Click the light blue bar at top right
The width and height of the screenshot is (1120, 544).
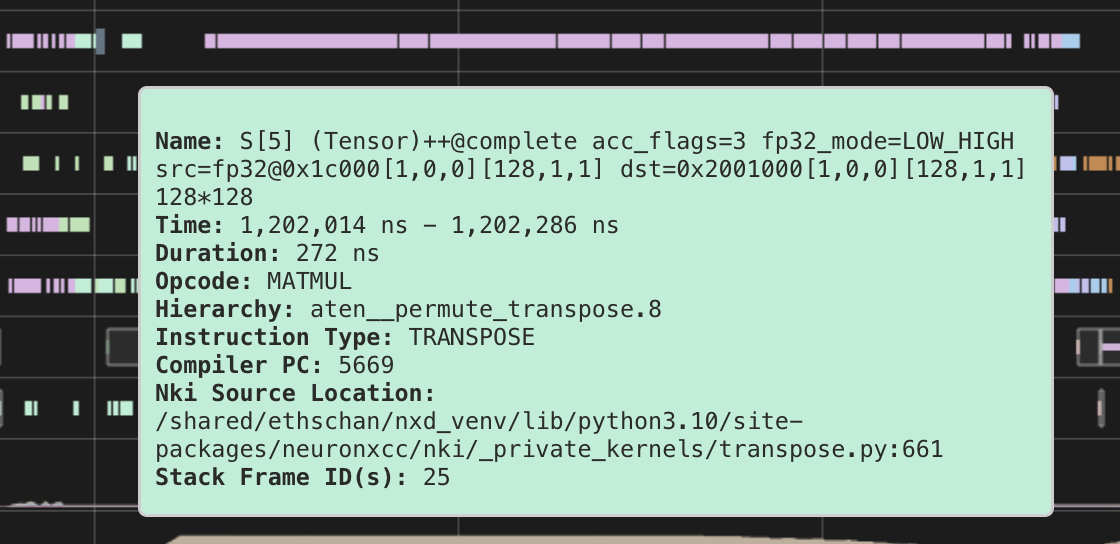pos(1071,41)
